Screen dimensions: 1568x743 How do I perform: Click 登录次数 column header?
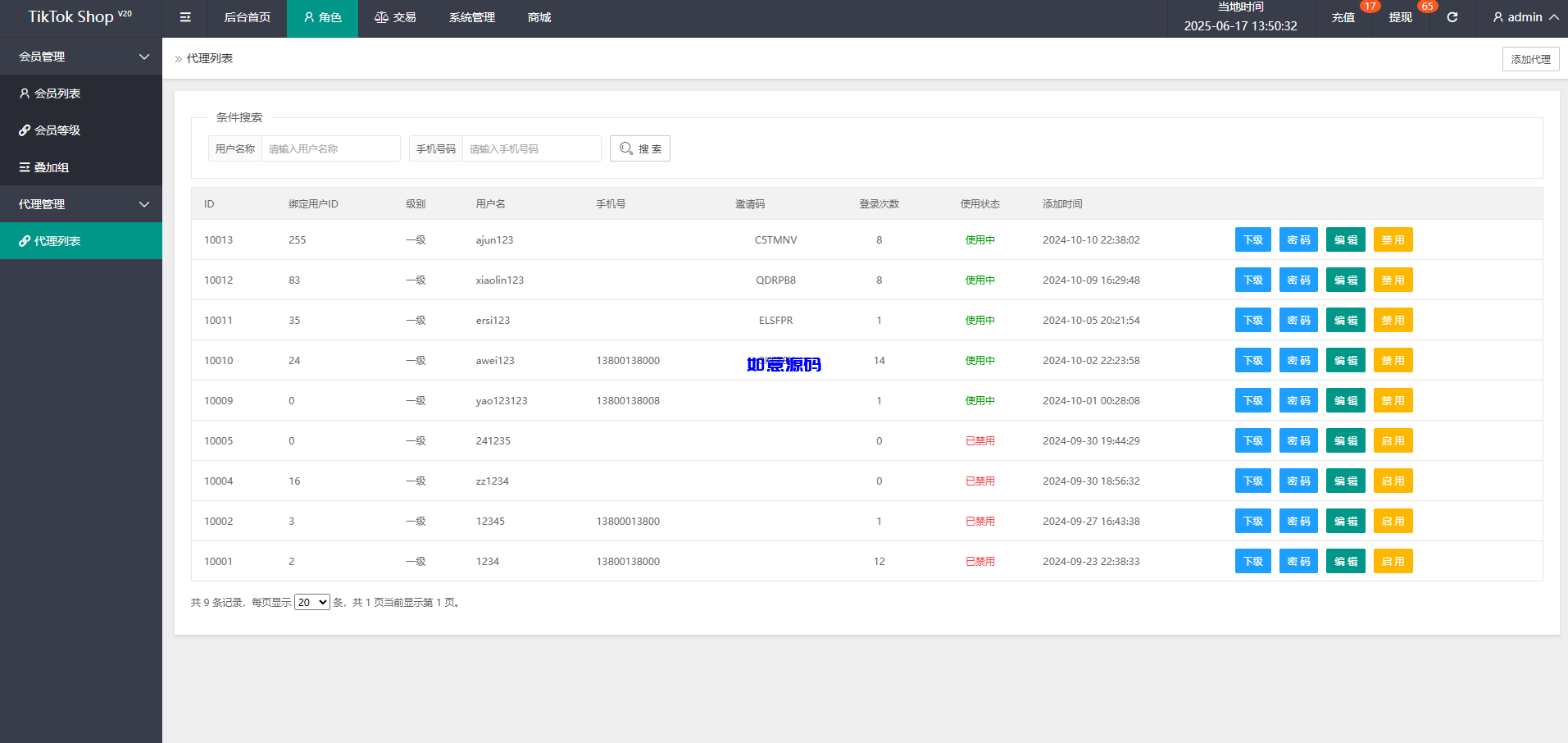click(879, 203)
